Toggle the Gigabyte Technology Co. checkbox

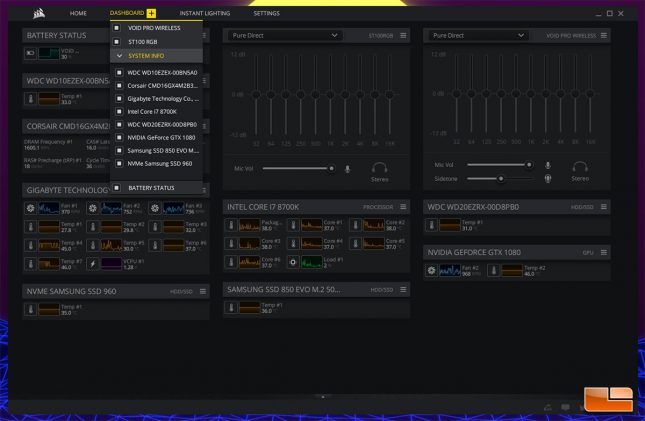(119, 99)
